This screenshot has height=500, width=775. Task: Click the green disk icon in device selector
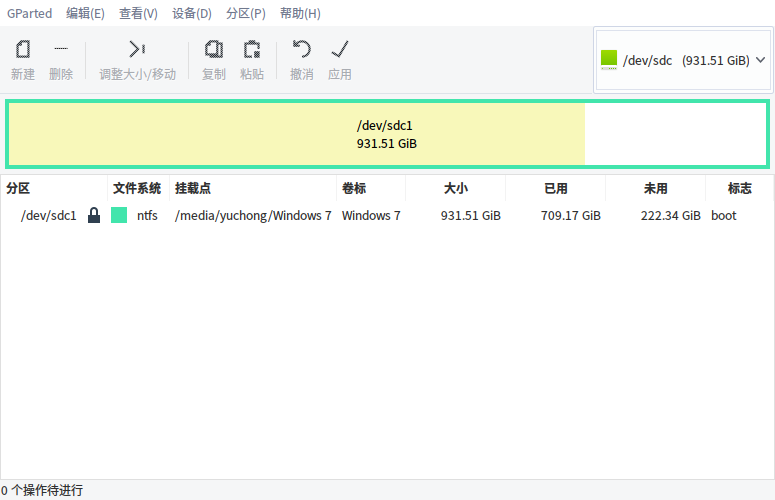[609, 60]
